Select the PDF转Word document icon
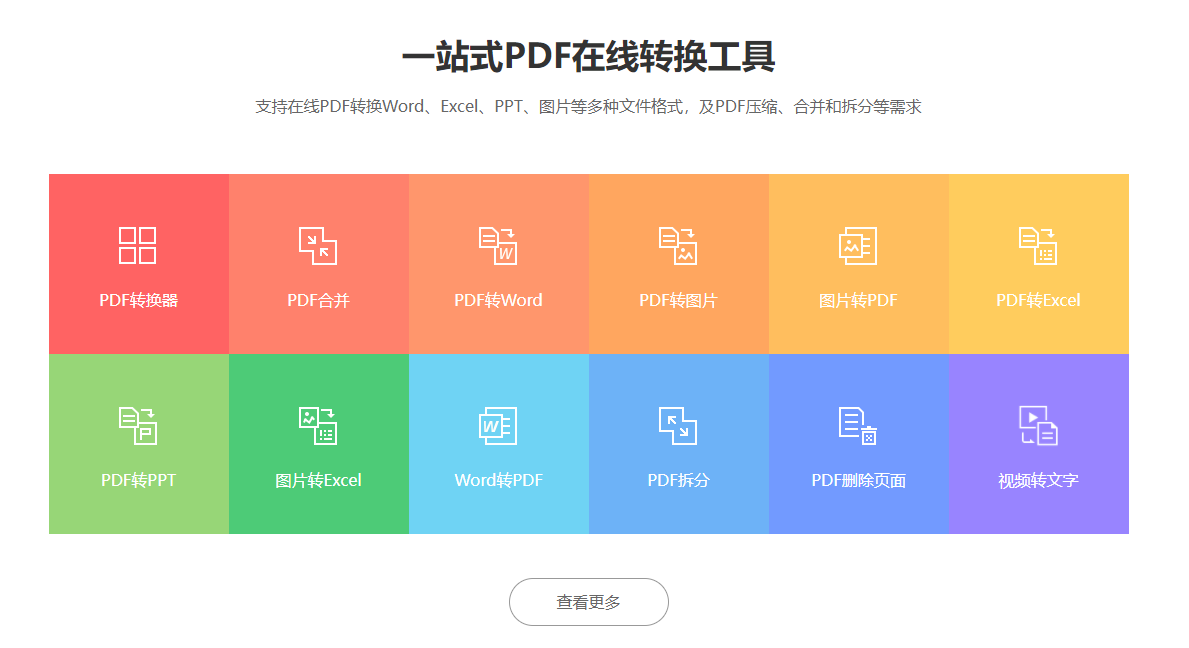Viewport: 1189px width, 648px height. click(498, 246)
